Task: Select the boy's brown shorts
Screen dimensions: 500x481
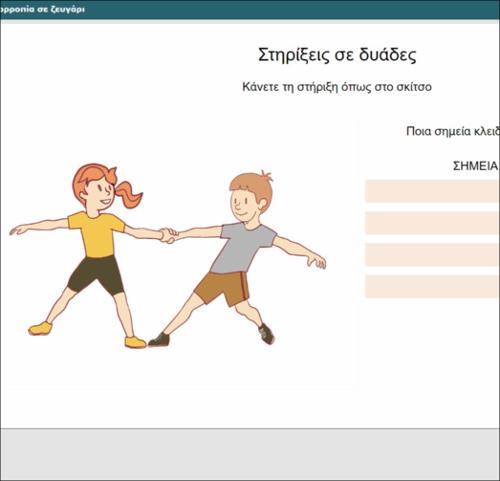Action: 222,288
